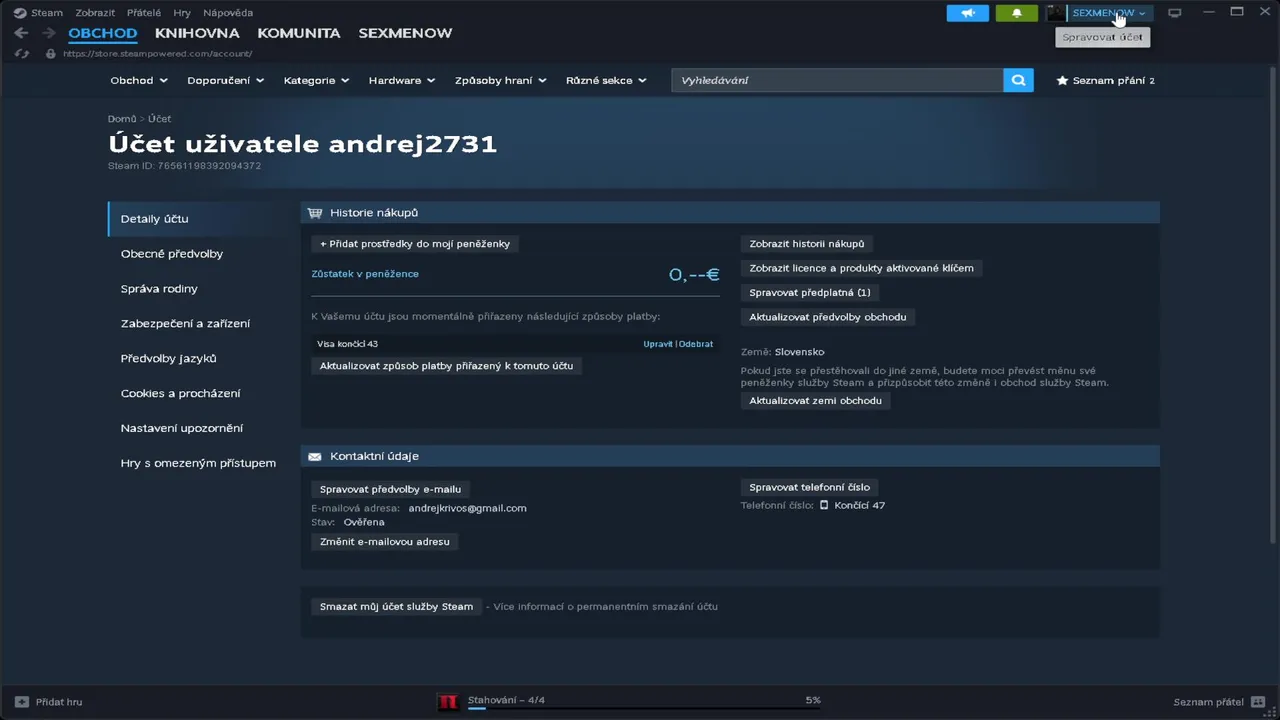Image resolution: width=1280 pixels, height=720 pixels.
Task: Click the phone icon next to Končící 47
Action: (824, 505)
